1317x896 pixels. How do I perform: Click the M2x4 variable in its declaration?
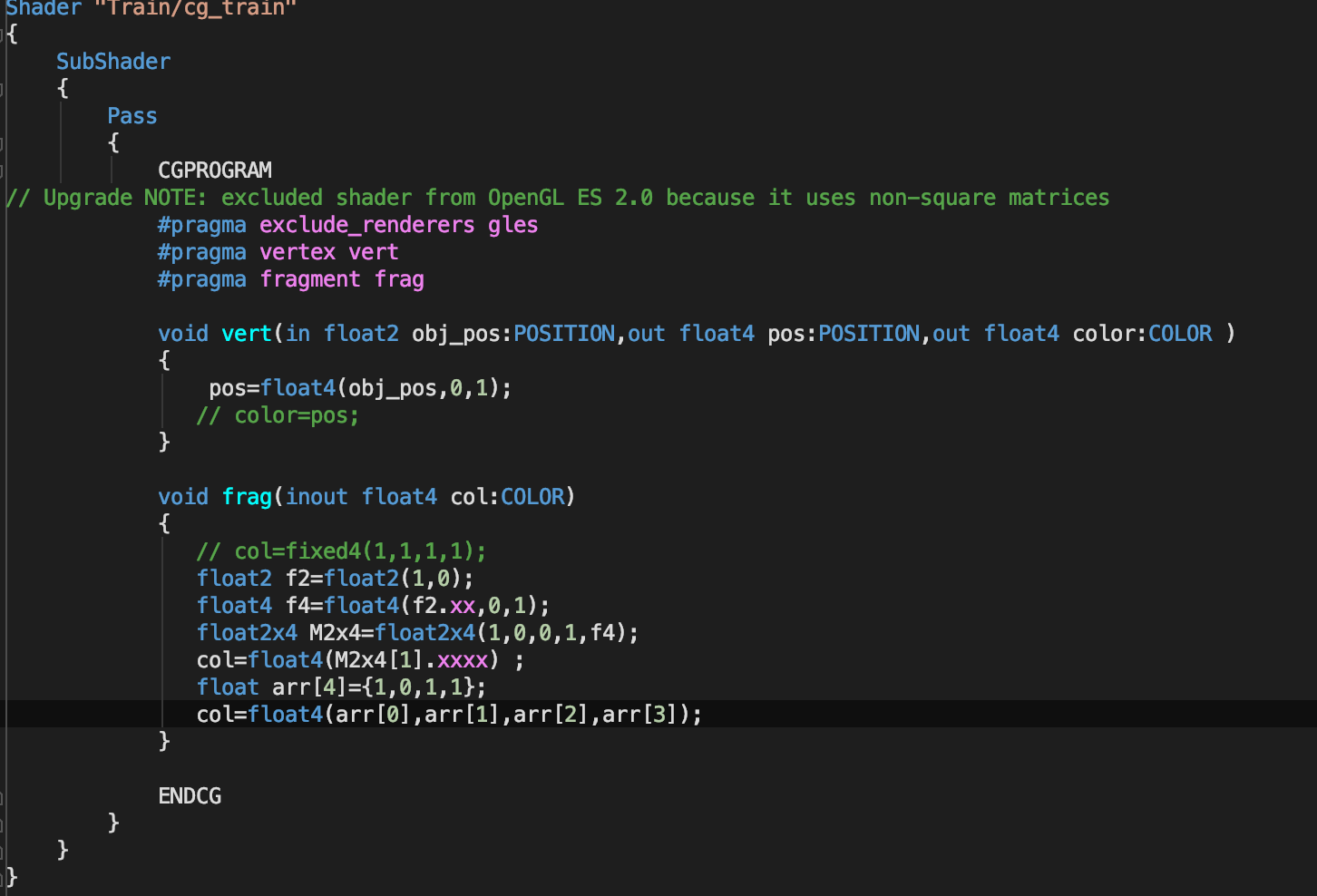tap(336, 633)
